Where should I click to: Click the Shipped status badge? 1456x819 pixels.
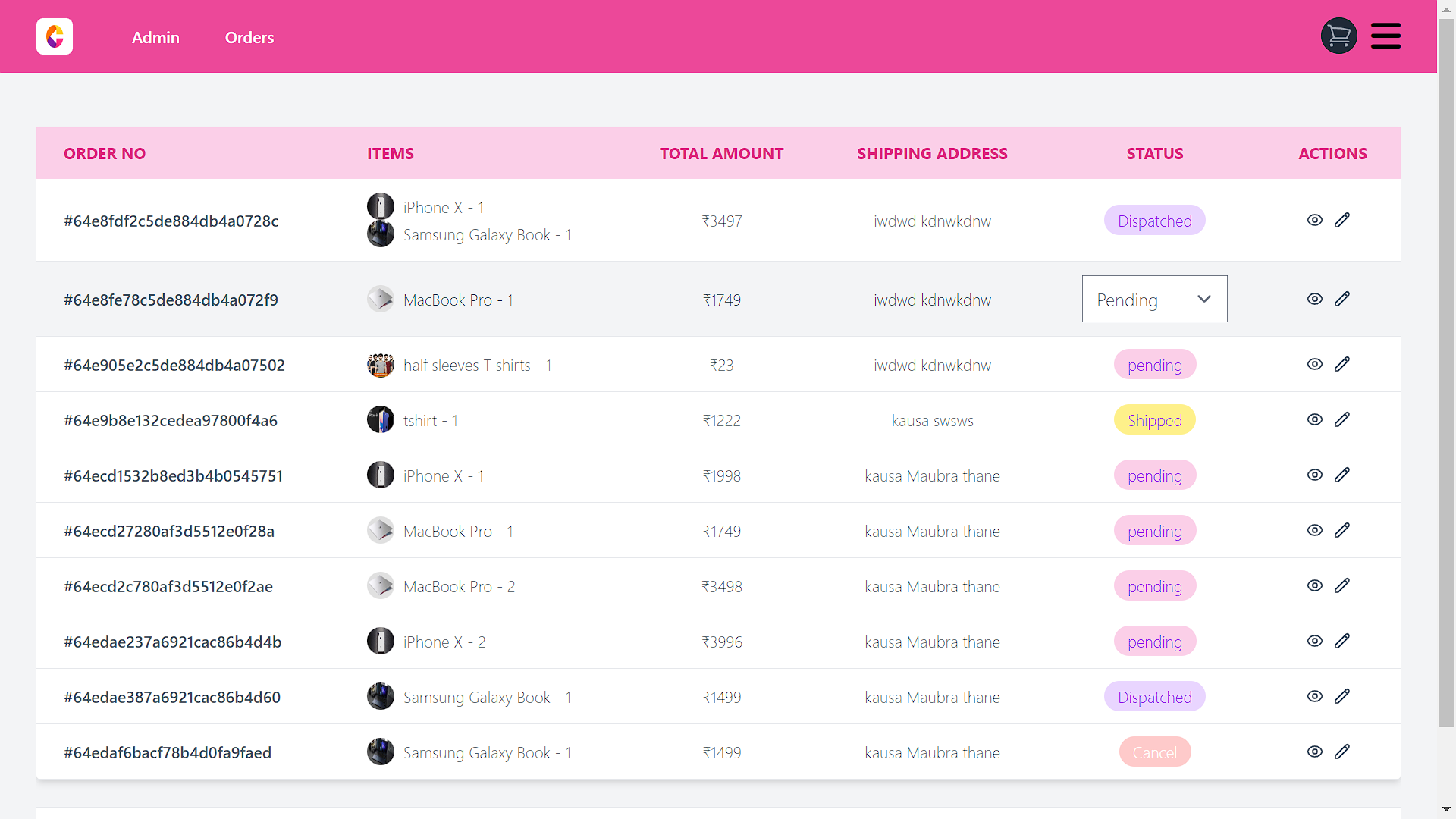click(x=1154, y=419)
